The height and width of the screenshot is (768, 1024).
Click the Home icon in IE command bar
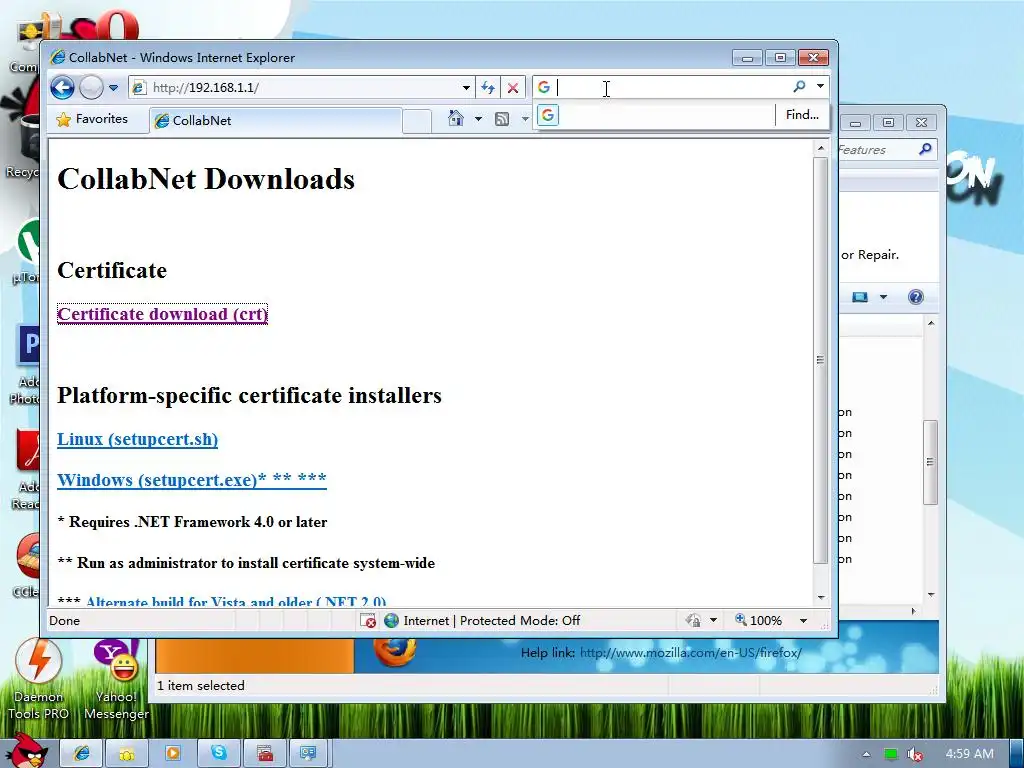tap(456, 119)
